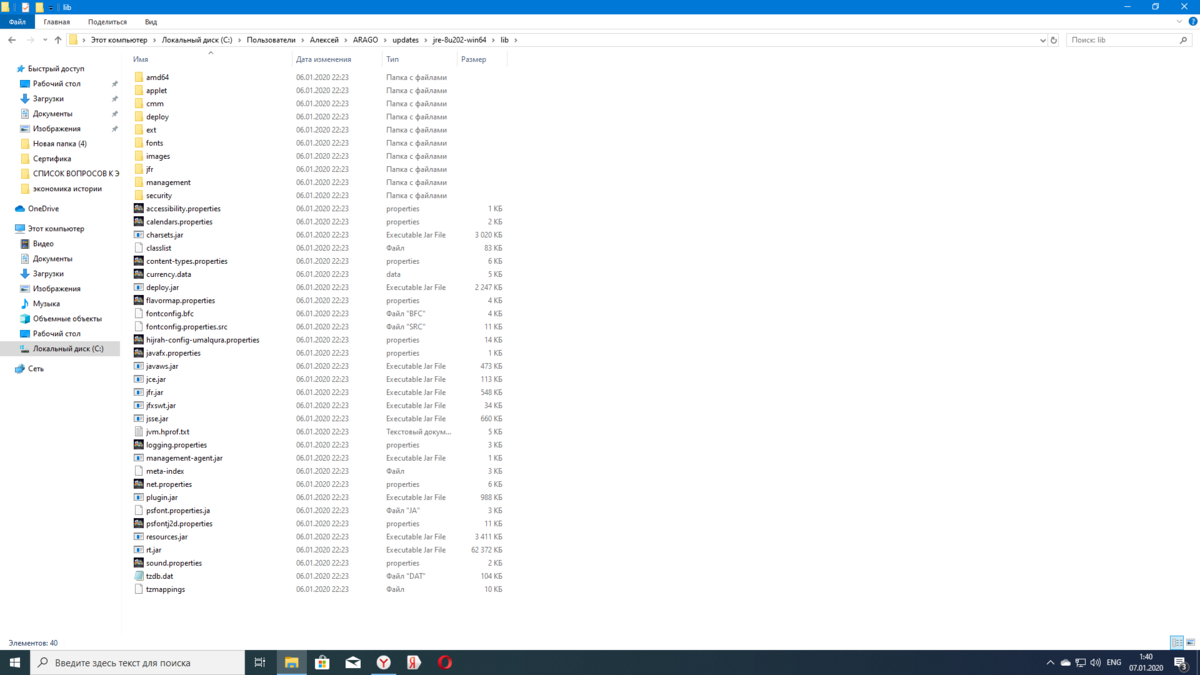Open the Файл menu
The image size is (1200, 675).
coord(17,21)
